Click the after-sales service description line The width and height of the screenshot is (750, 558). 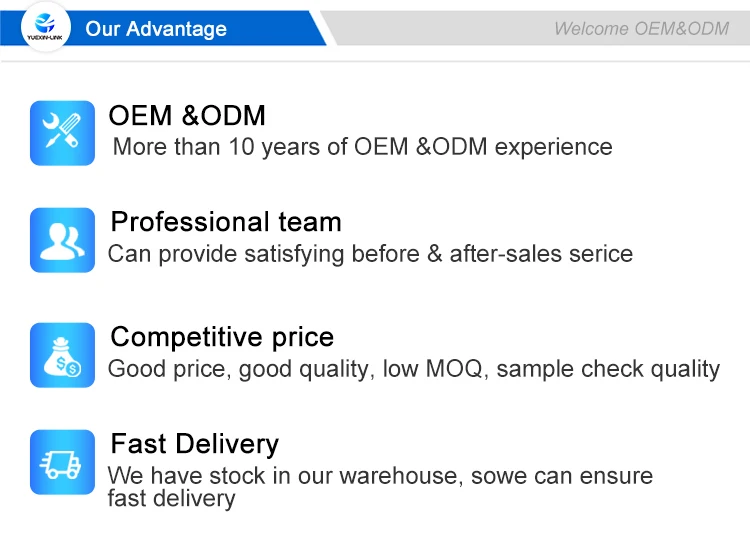coord(370,254)
